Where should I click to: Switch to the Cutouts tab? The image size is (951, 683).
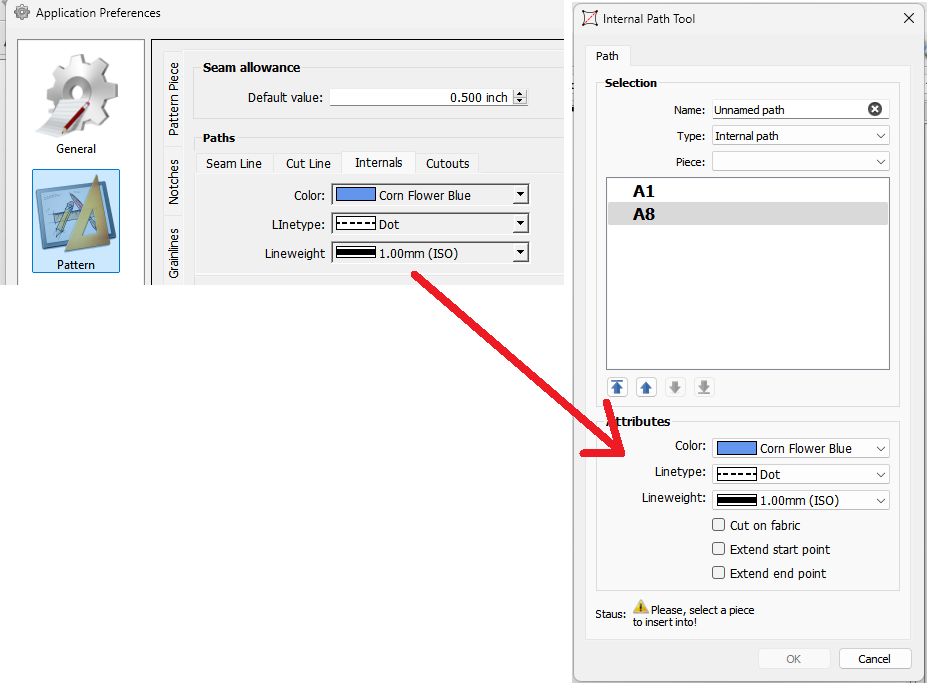(x=447, y=163)
